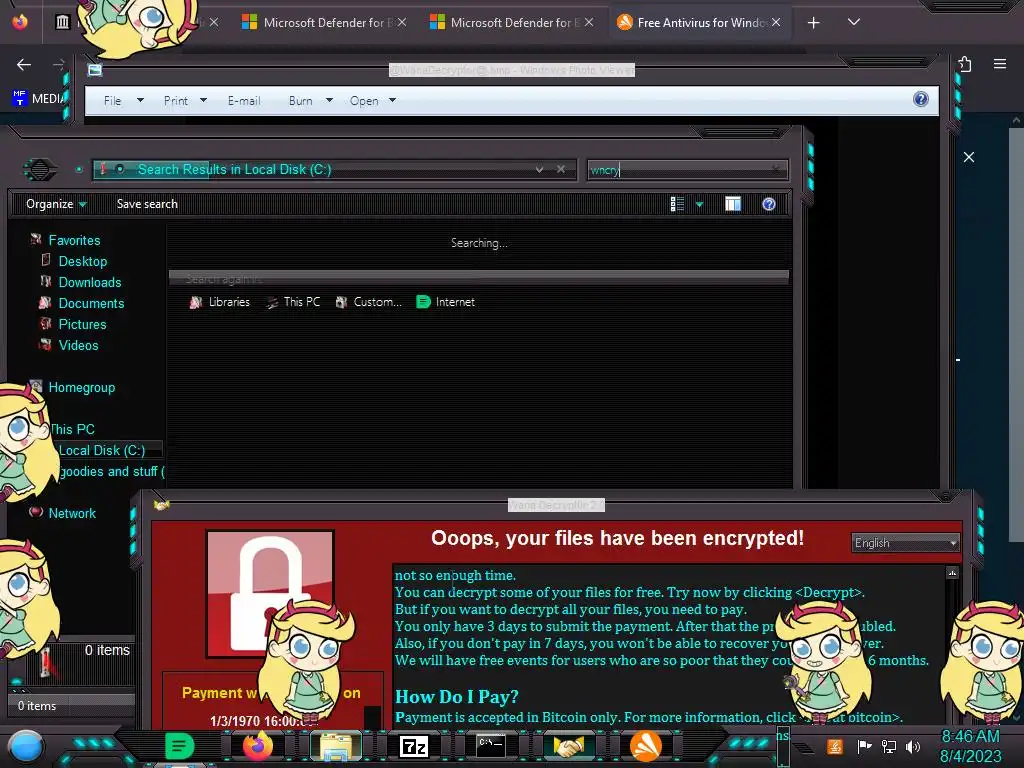Select Free Antivirus for Windows tab

pos(700,23)
